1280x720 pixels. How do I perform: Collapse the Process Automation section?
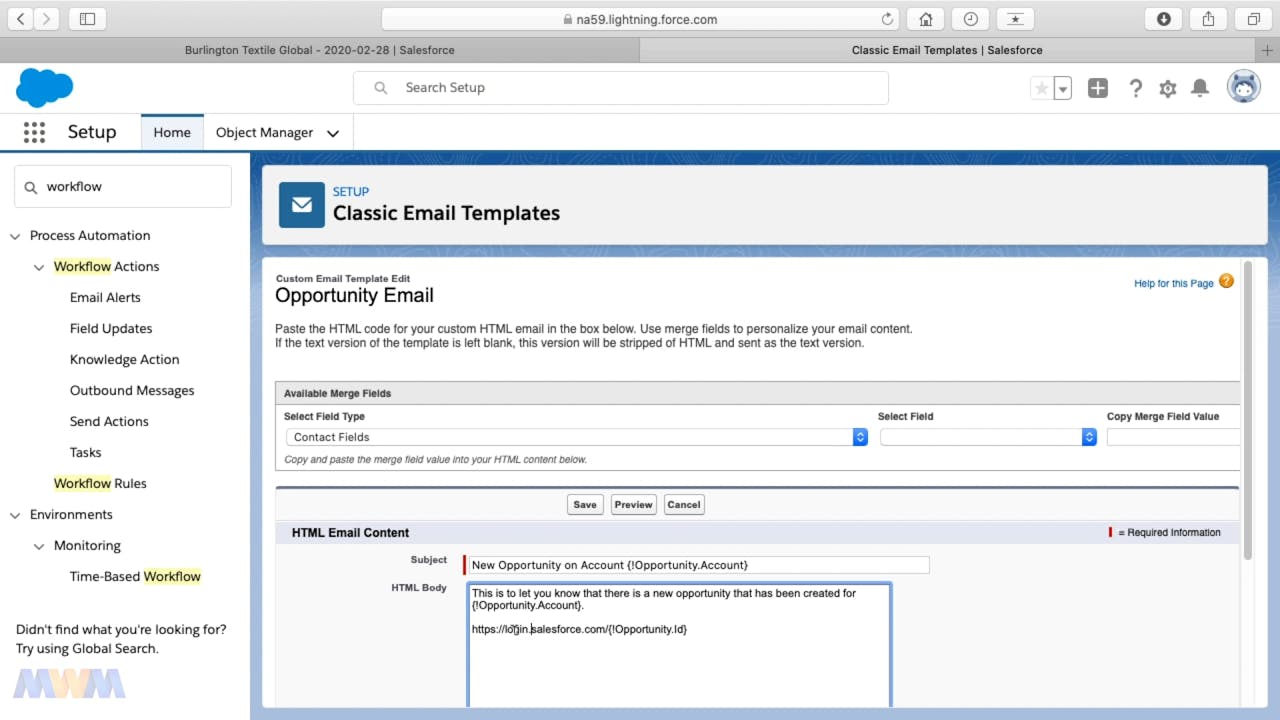[15, 236]
